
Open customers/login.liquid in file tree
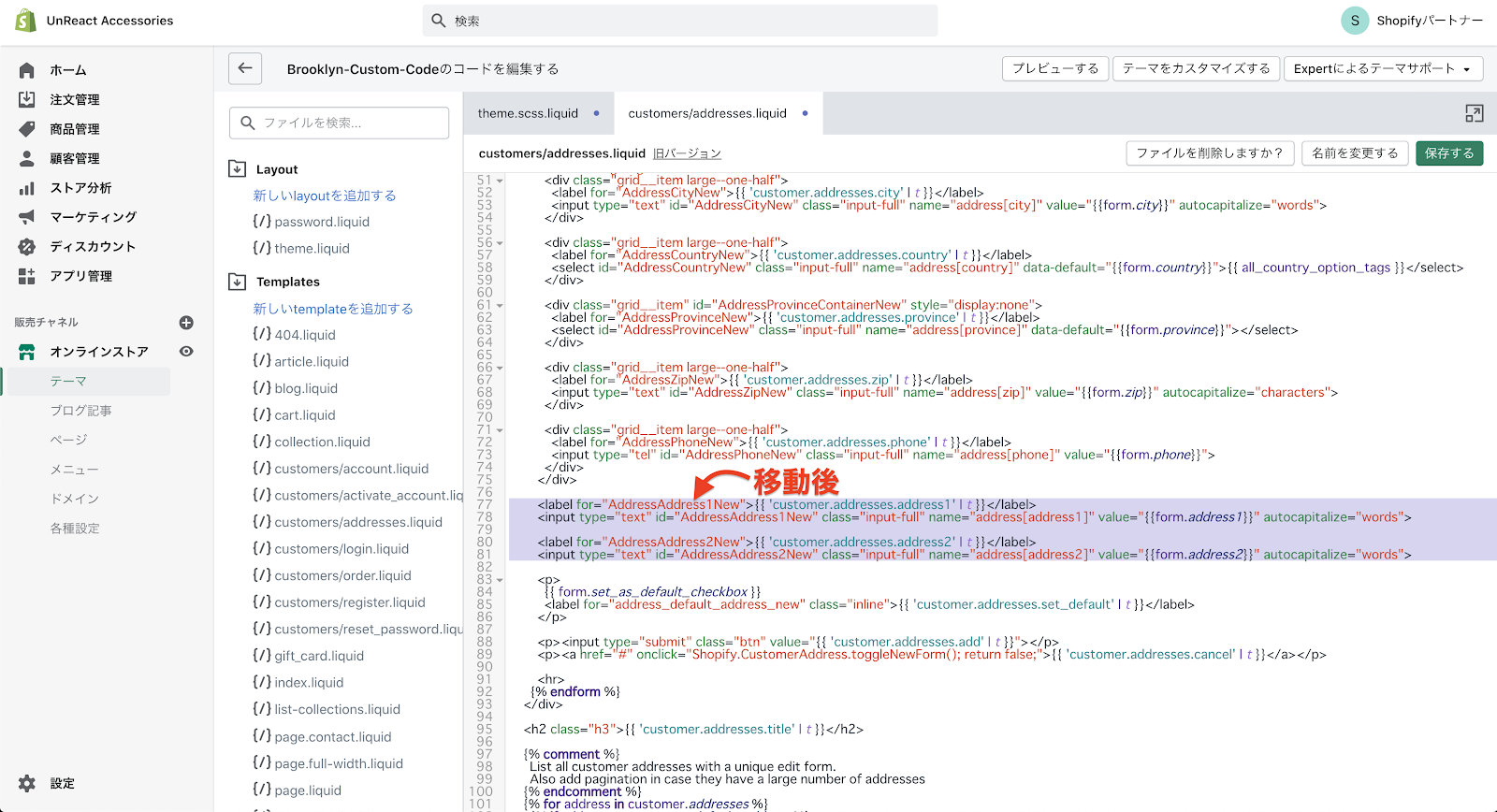click(x=342, y=549)
